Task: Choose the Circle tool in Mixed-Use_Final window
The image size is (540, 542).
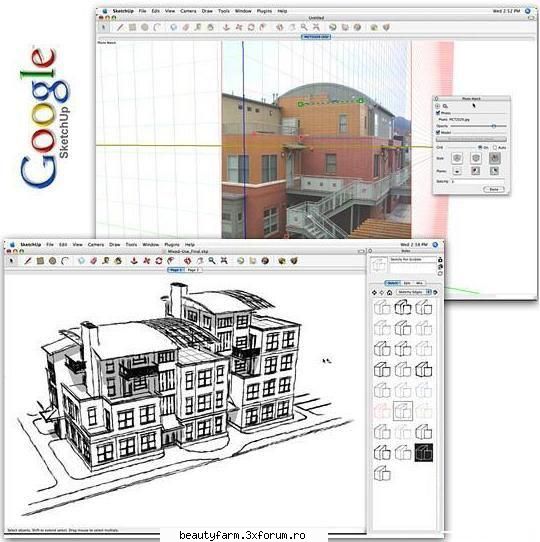Action: pyautogui.click(x=52, y=261)
